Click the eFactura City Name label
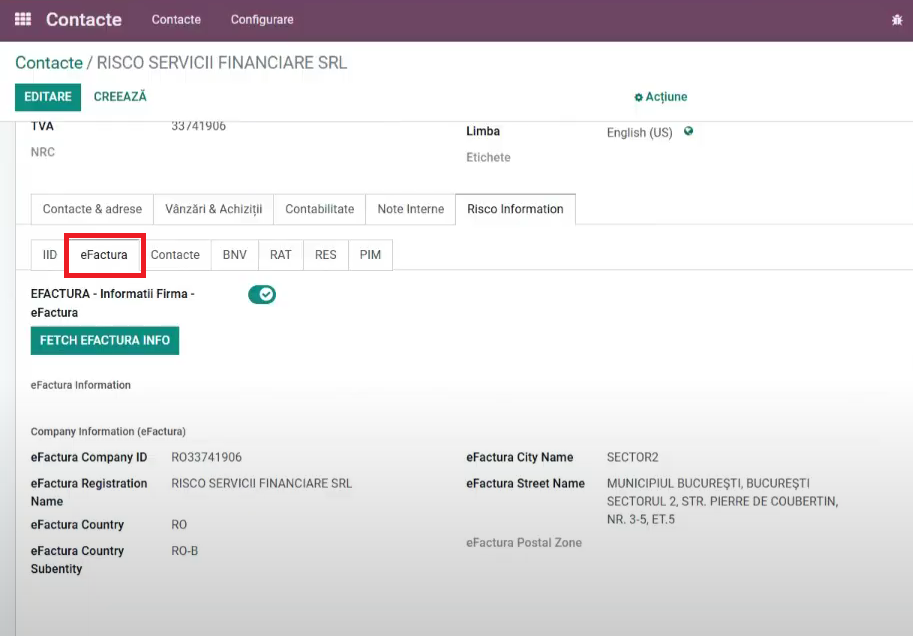The height and width of the screenshot is (636, 913). (x=519, y=458)
